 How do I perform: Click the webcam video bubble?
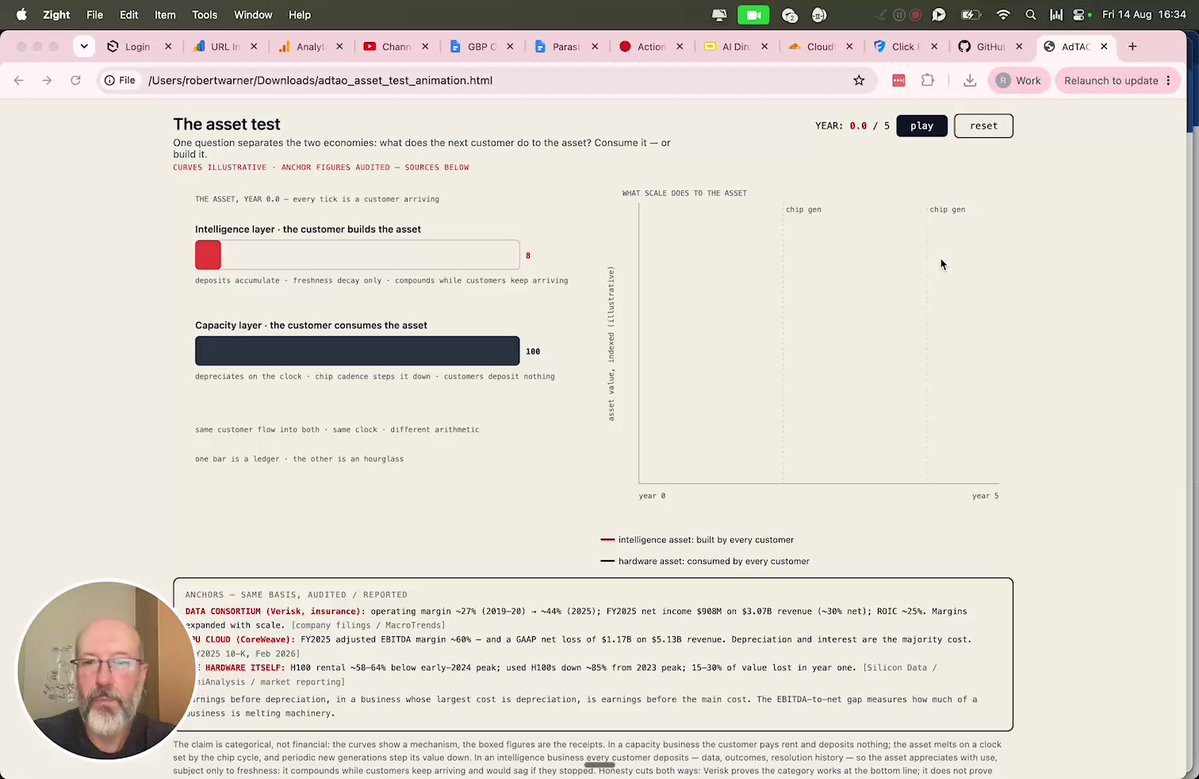pyautogui.click(x=106, y=670)
